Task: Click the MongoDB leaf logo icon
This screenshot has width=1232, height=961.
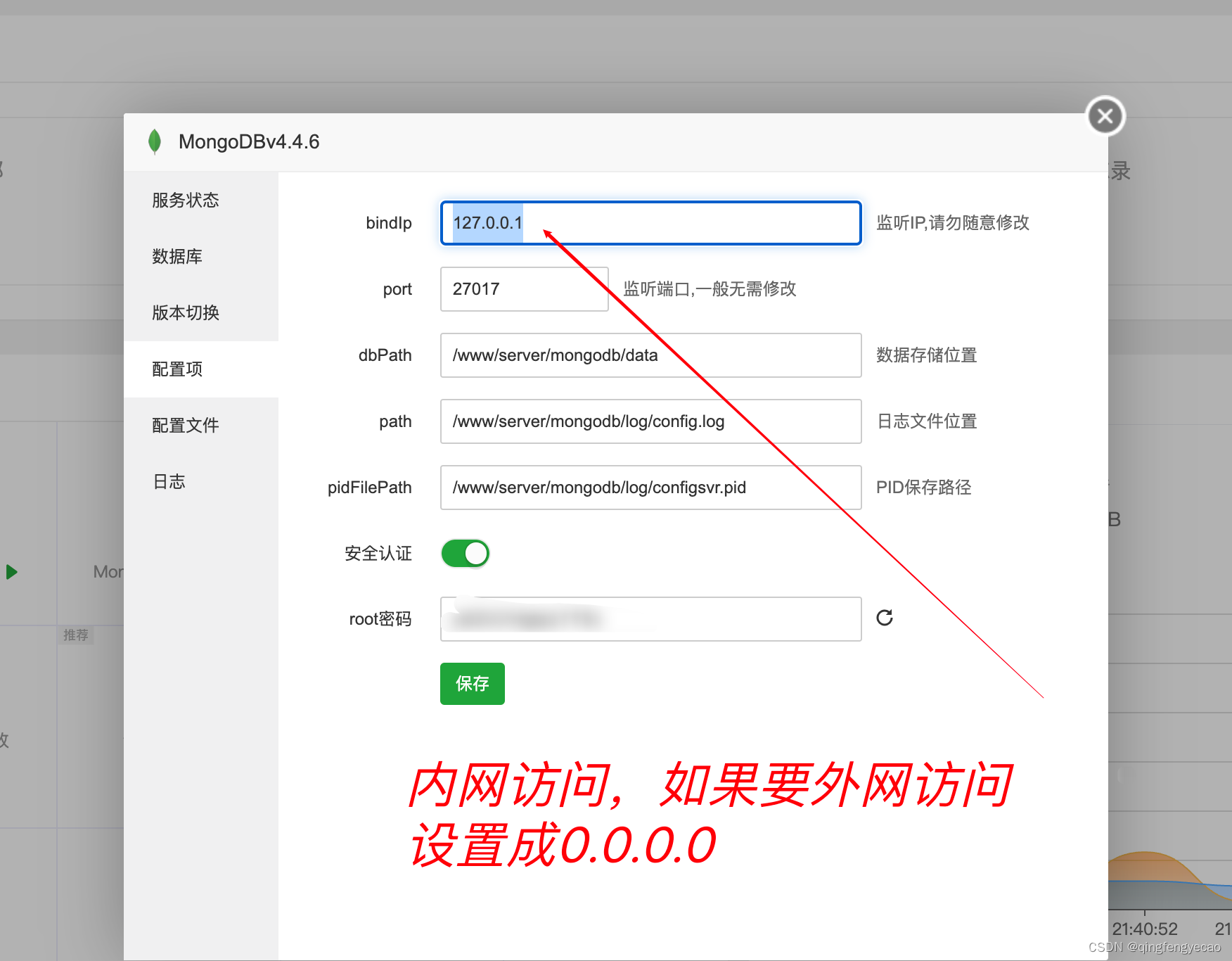Action: [x=155, y=141]
